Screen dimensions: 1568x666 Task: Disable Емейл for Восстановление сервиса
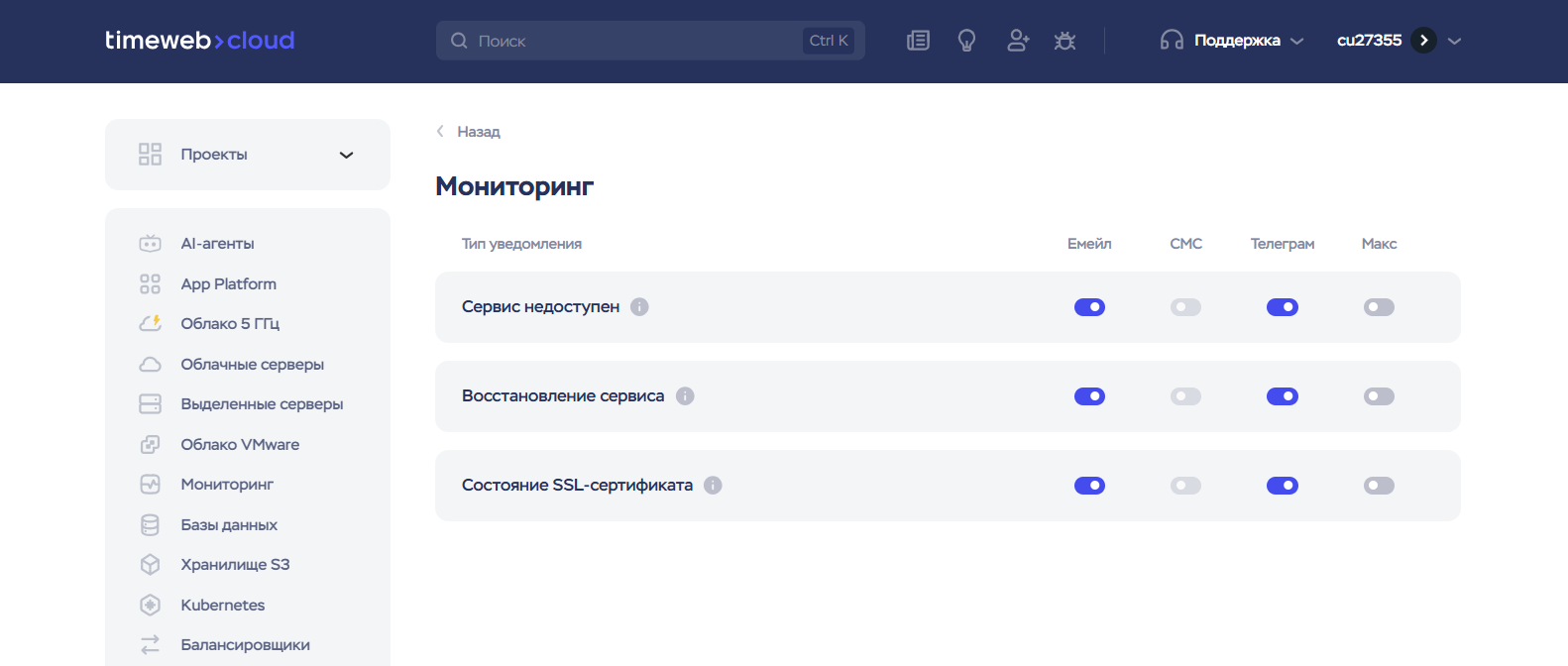coord(1089,396)
